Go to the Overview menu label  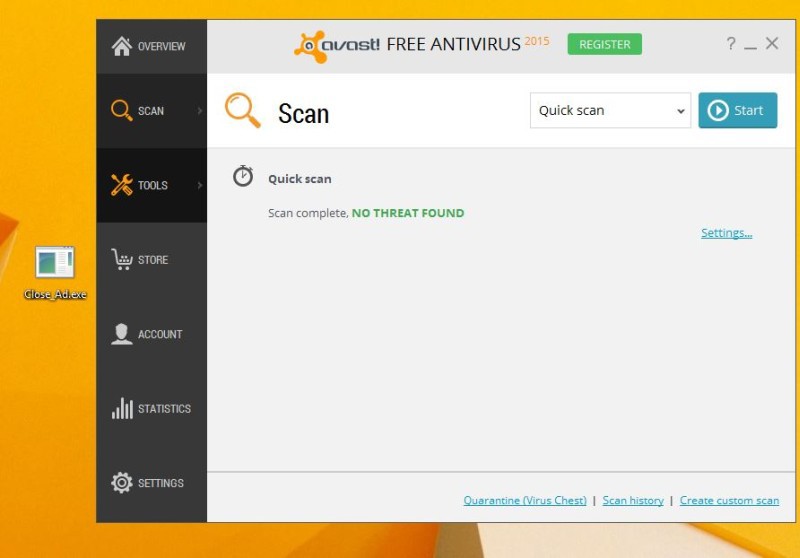click(162, 46)
